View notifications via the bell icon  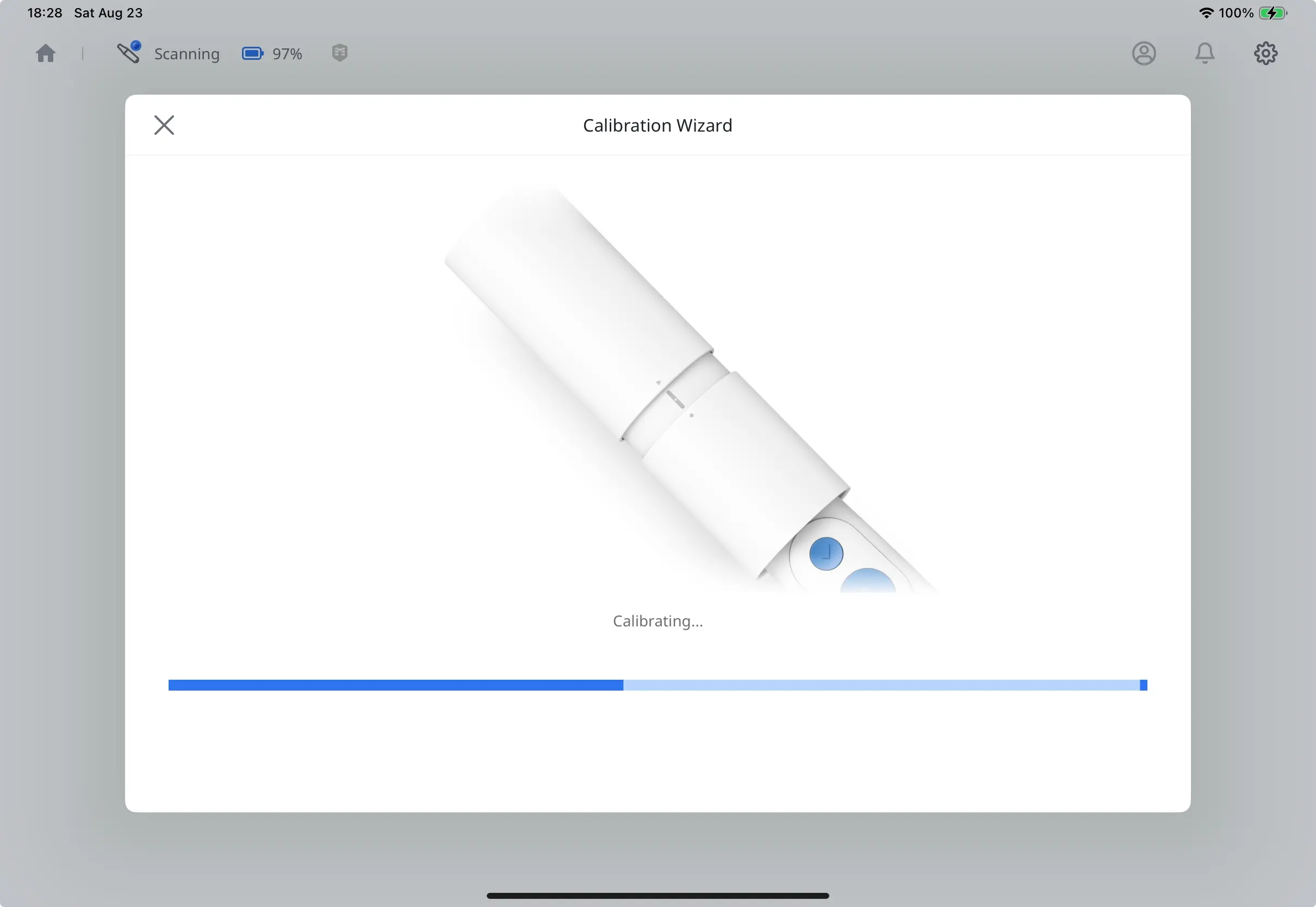[1206, 53]
